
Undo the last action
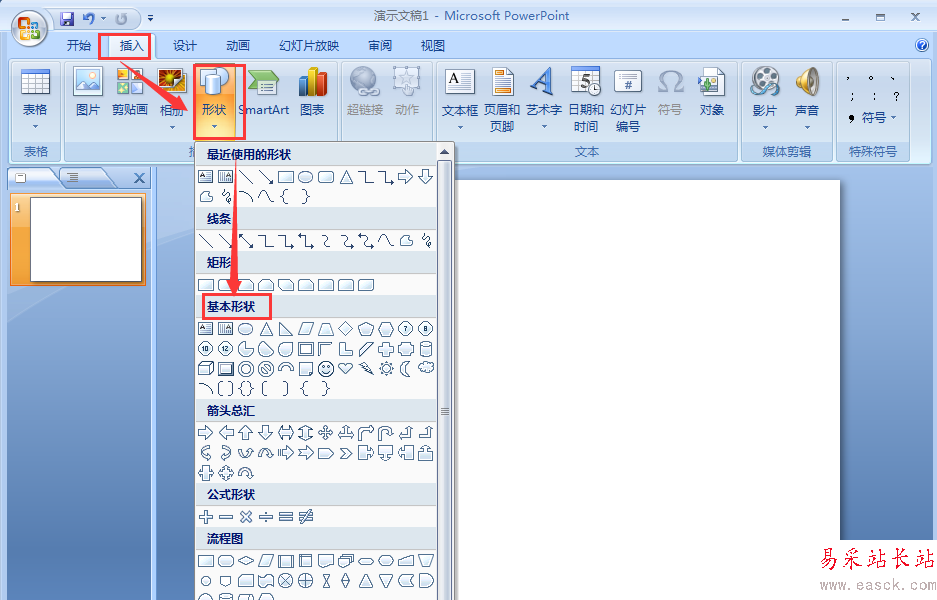88,19
